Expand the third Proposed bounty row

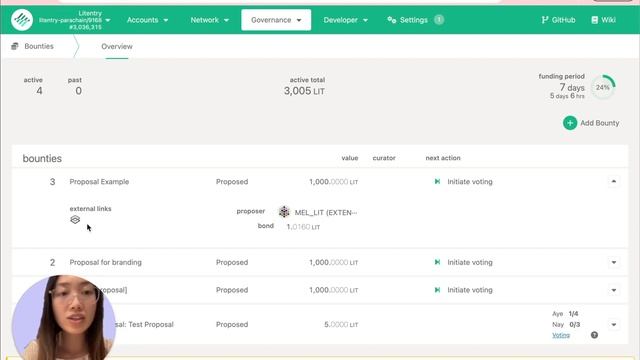point(613,290)
